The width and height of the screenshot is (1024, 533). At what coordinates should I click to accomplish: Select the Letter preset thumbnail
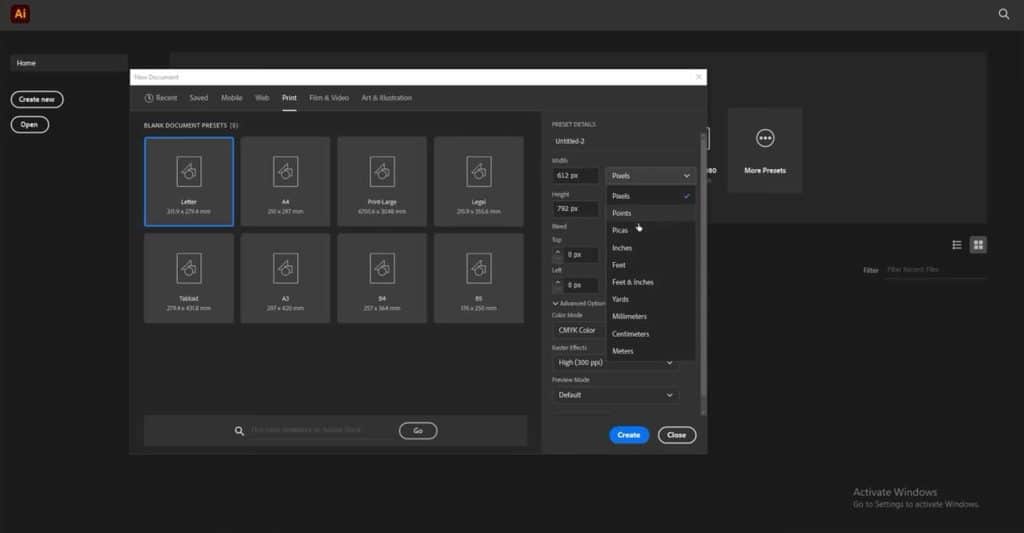[x=189, y=182]
